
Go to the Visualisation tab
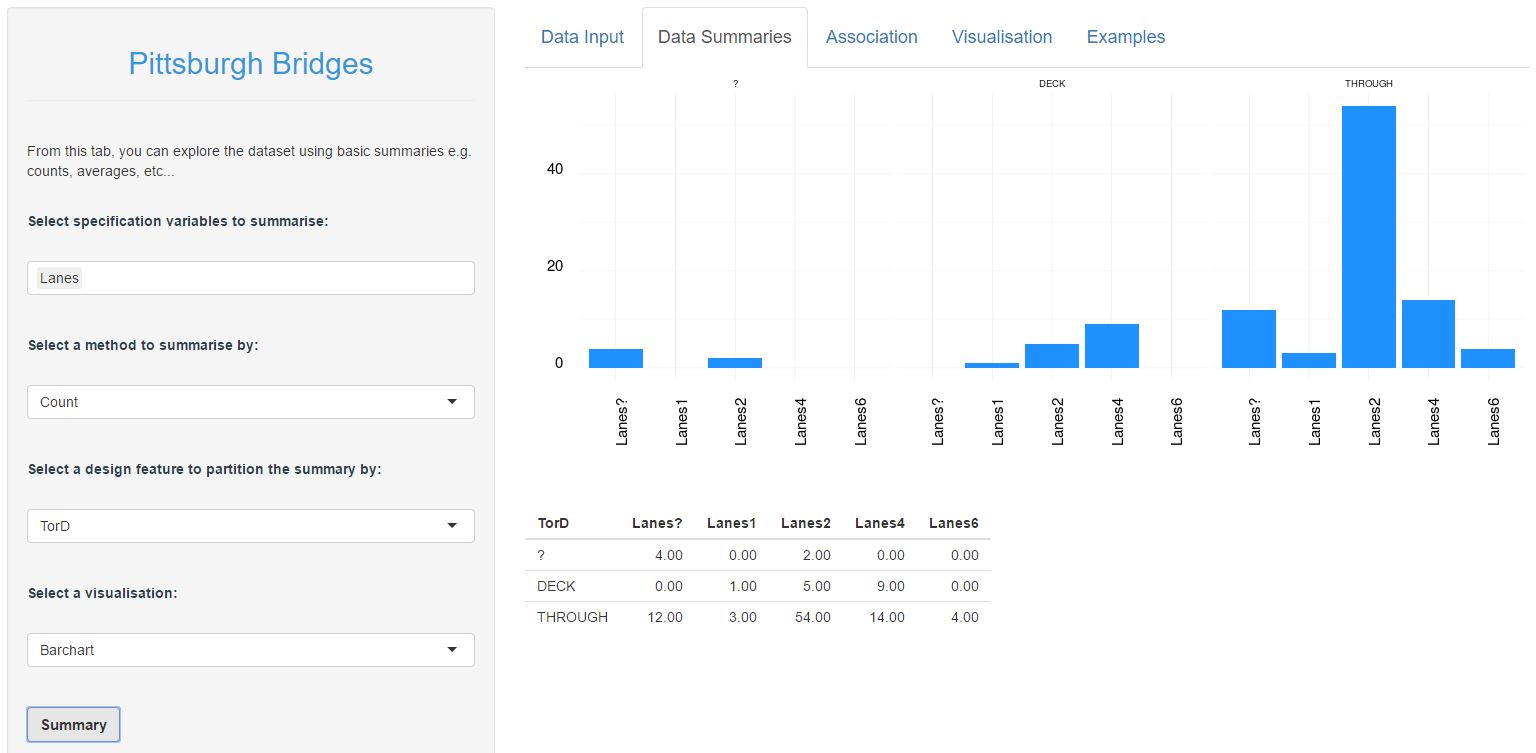[x=1002, y=37]
